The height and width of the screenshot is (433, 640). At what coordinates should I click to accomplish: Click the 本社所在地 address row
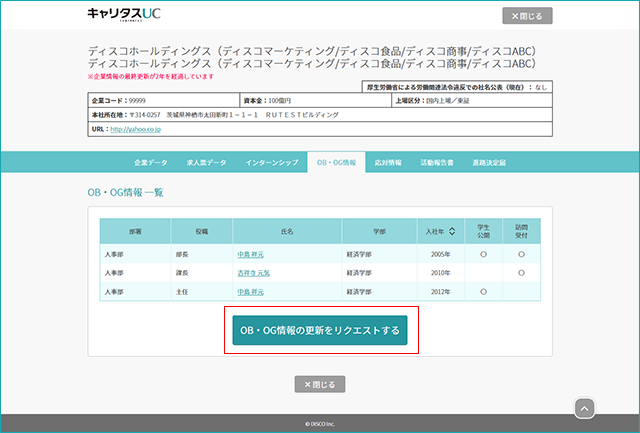[320, 115]
